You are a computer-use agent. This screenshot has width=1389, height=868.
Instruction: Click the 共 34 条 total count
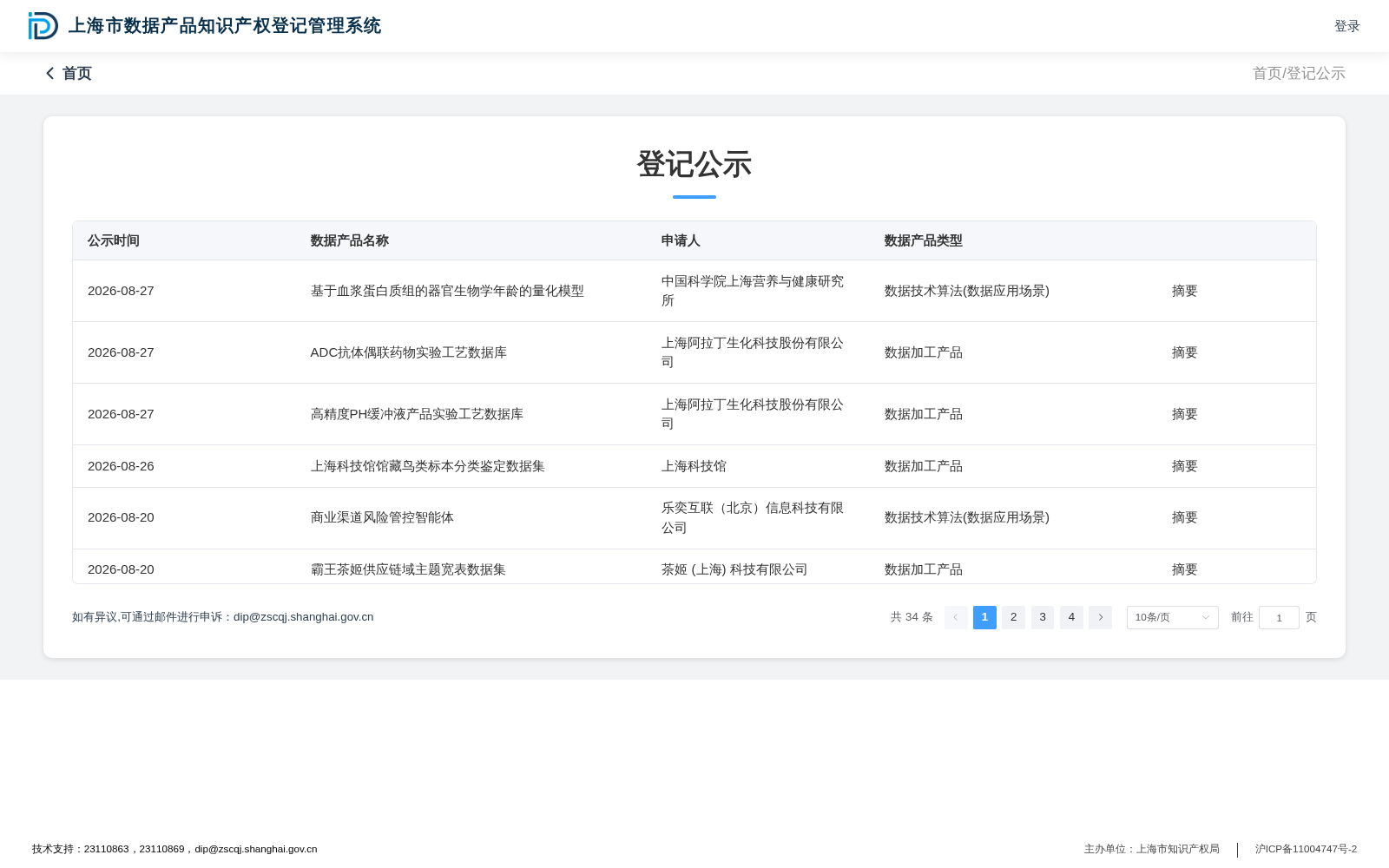(912, 617)
